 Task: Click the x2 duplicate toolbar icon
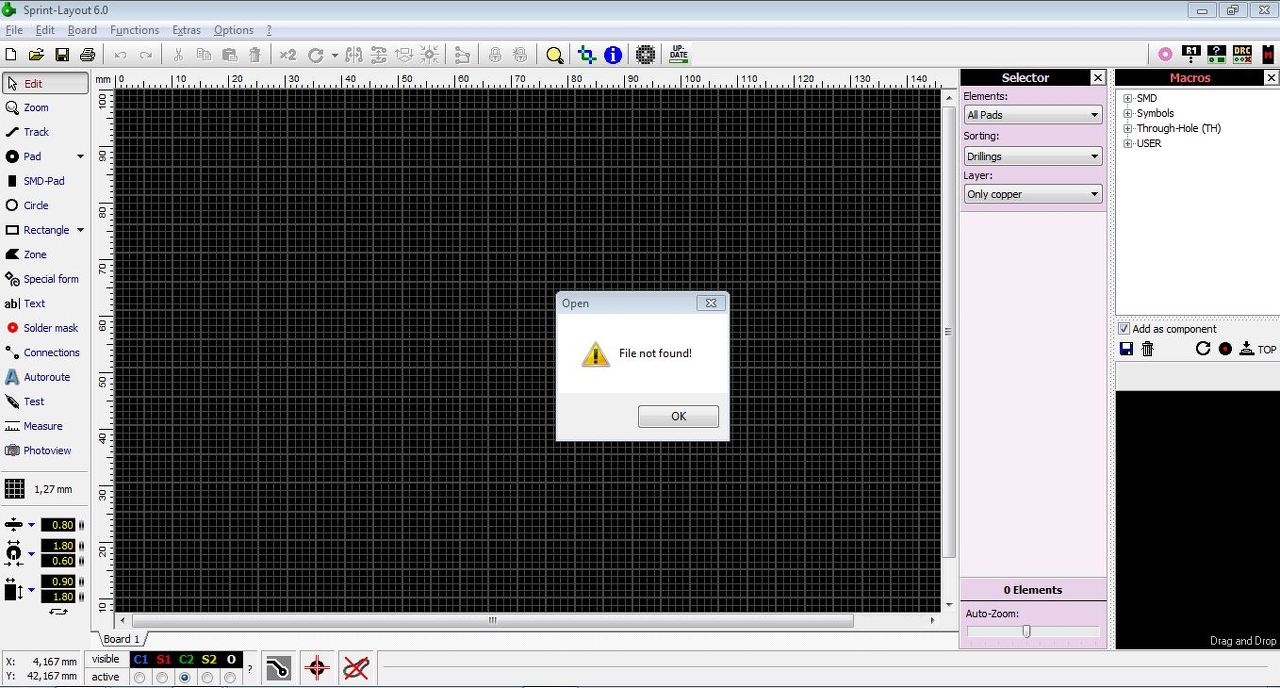click(288, 55)
